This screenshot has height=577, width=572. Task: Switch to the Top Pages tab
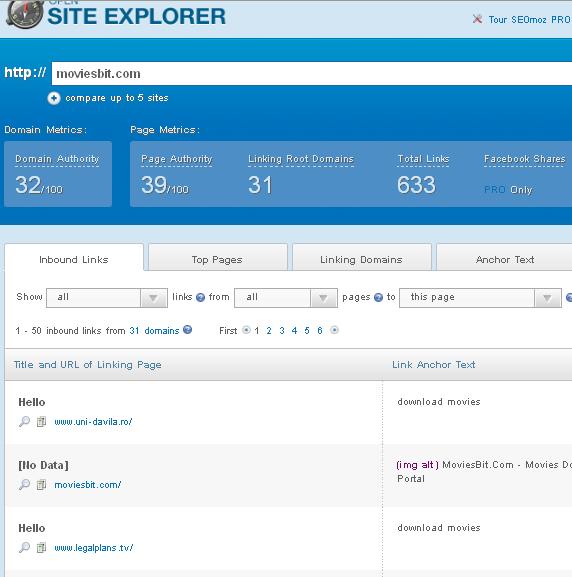(x=218, y=258)
